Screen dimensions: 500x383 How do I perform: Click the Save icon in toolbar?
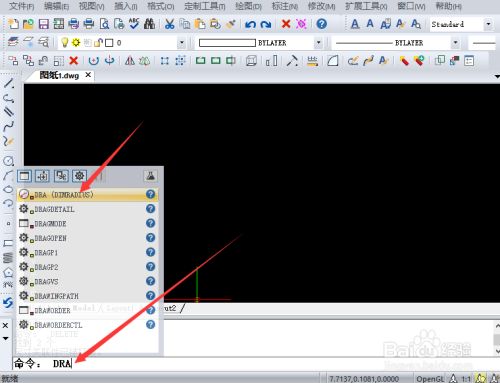(44, 24)
